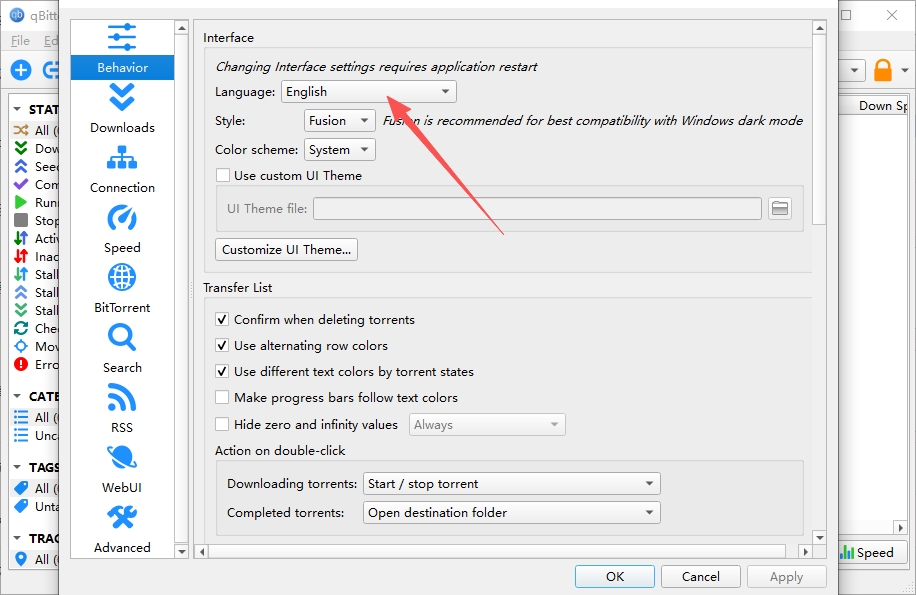916x595 pixels.
Task: Click the orange lock icon in main window toolbar
Action: point(883,71)
